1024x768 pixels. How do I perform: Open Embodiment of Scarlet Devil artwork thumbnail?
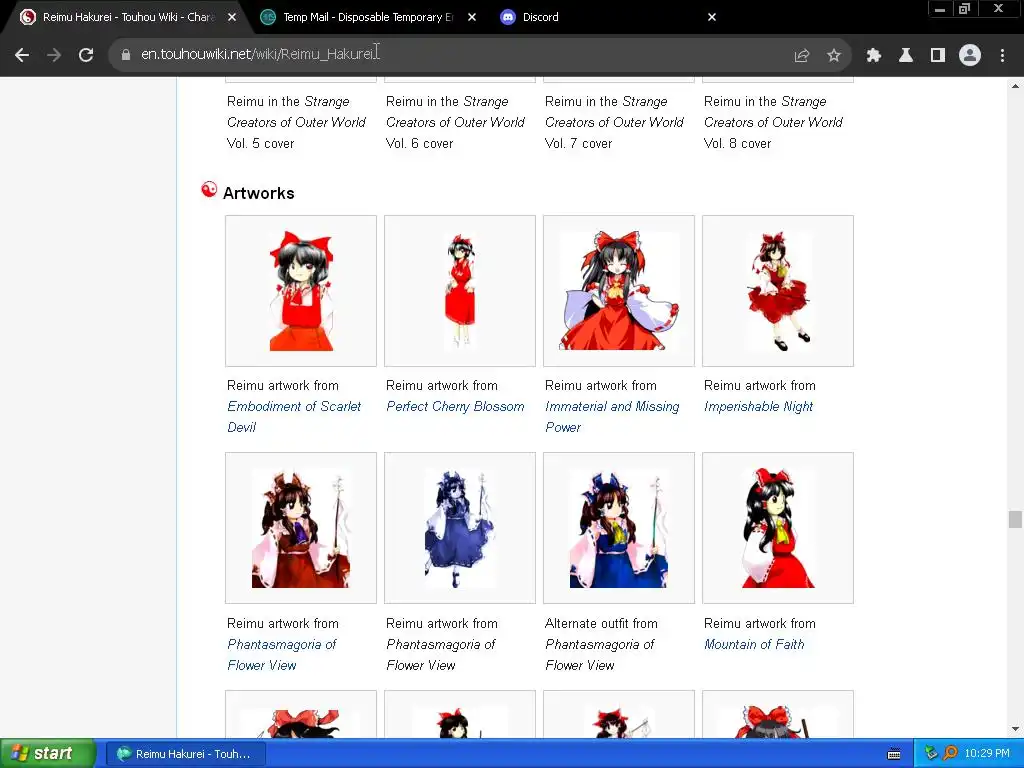301,291
